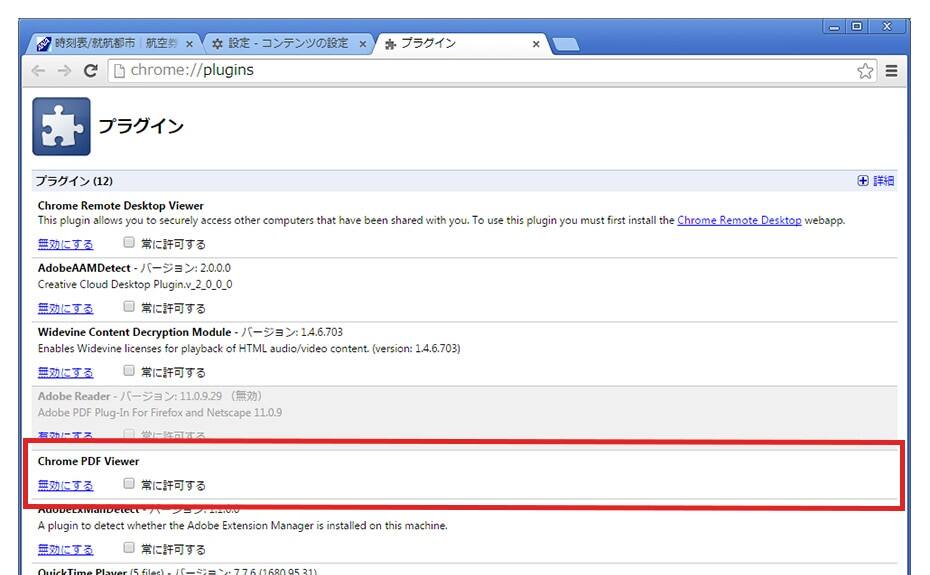Open a new tab with new-tab button
Image resolution: width=930 pixels, height=575 pixels.
[x=565, y=44]
